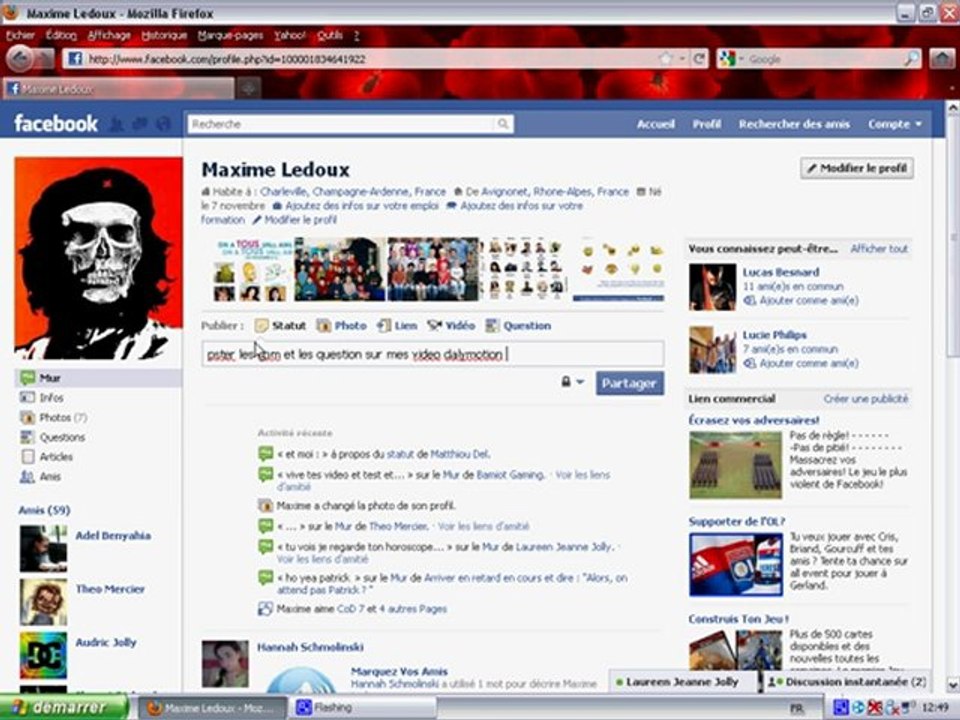Viewport: 960px width, 720px height.
Task: Click the Amis (59) heading link
Action: (x=44, y=510)
